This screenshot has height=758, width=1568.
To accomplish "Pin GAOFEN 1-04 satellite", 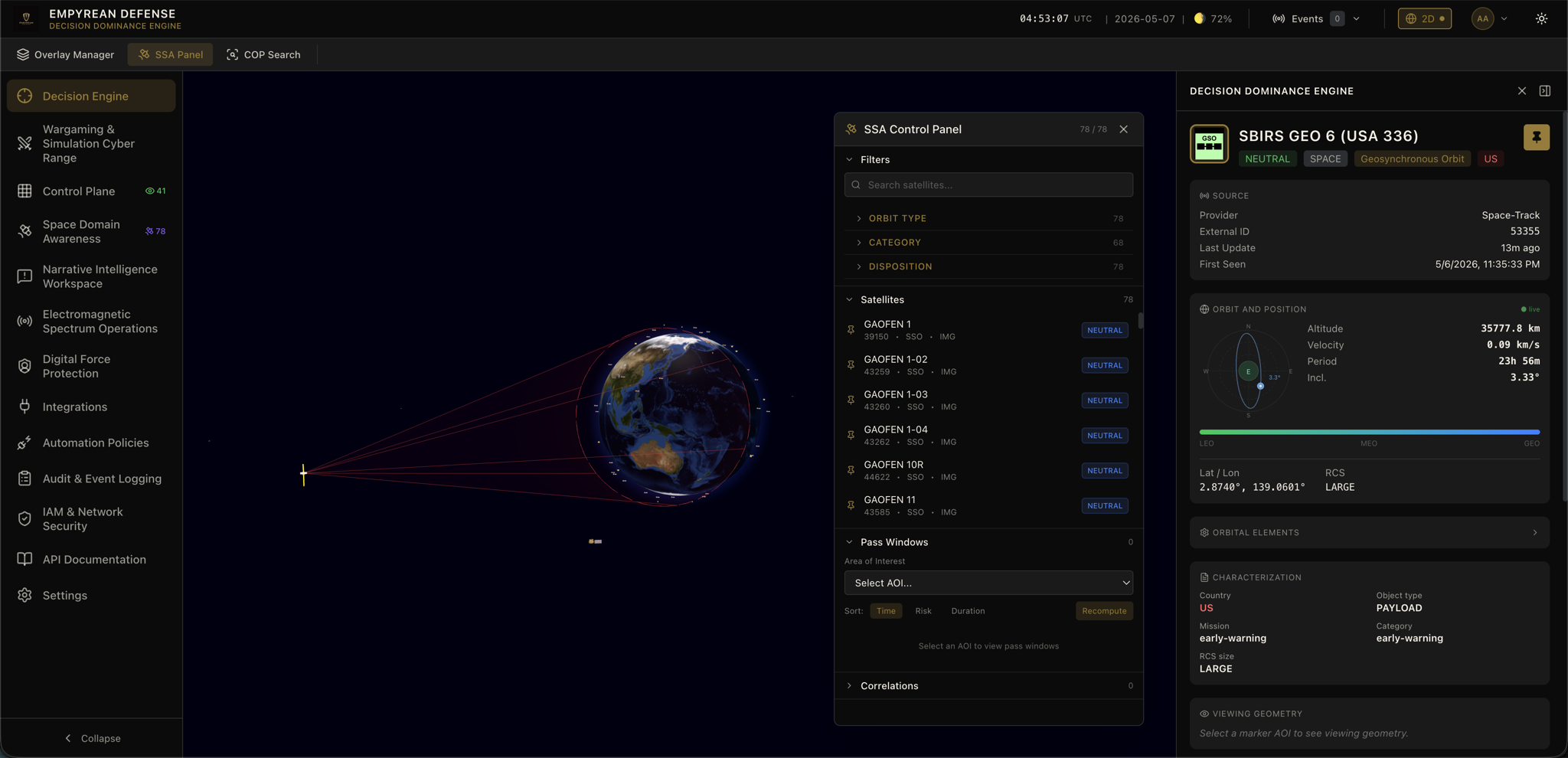I will click(851, 435).
